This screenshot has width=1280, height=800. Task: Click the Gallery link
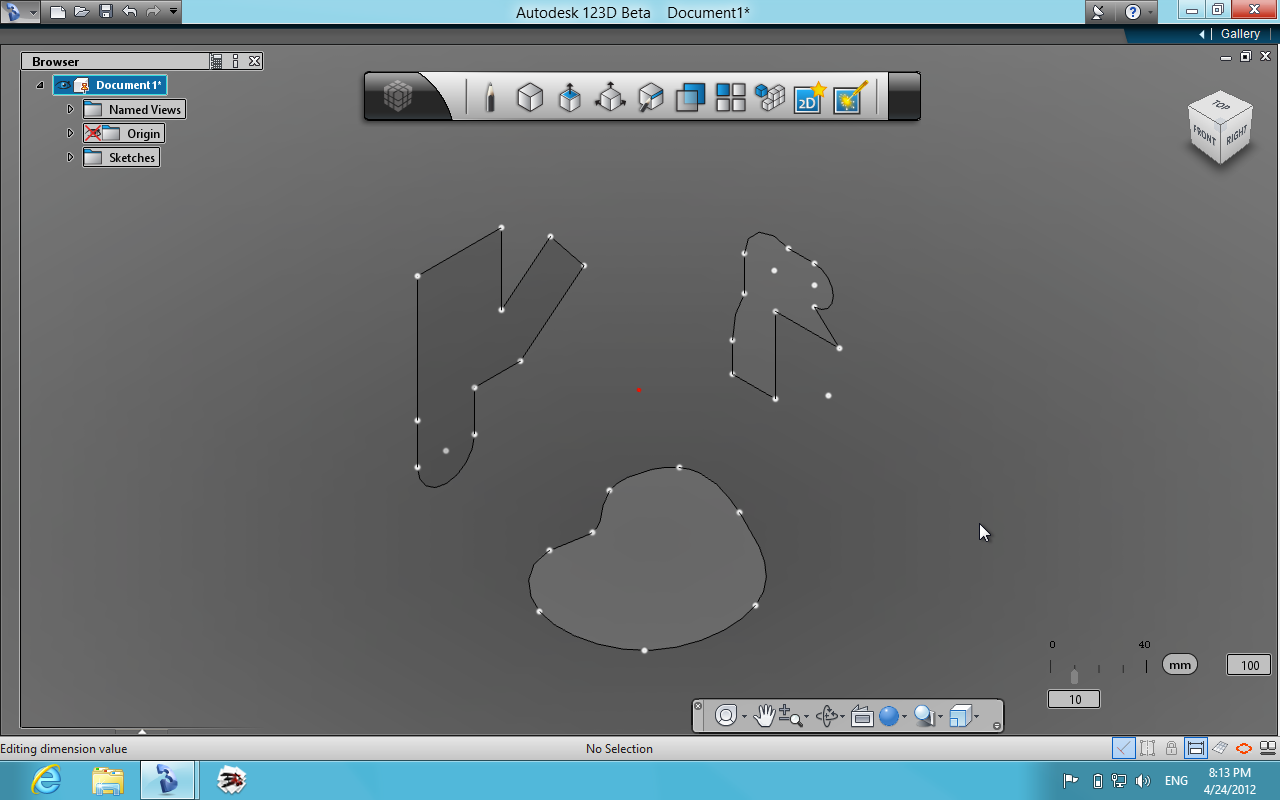tap(1240, 33)
